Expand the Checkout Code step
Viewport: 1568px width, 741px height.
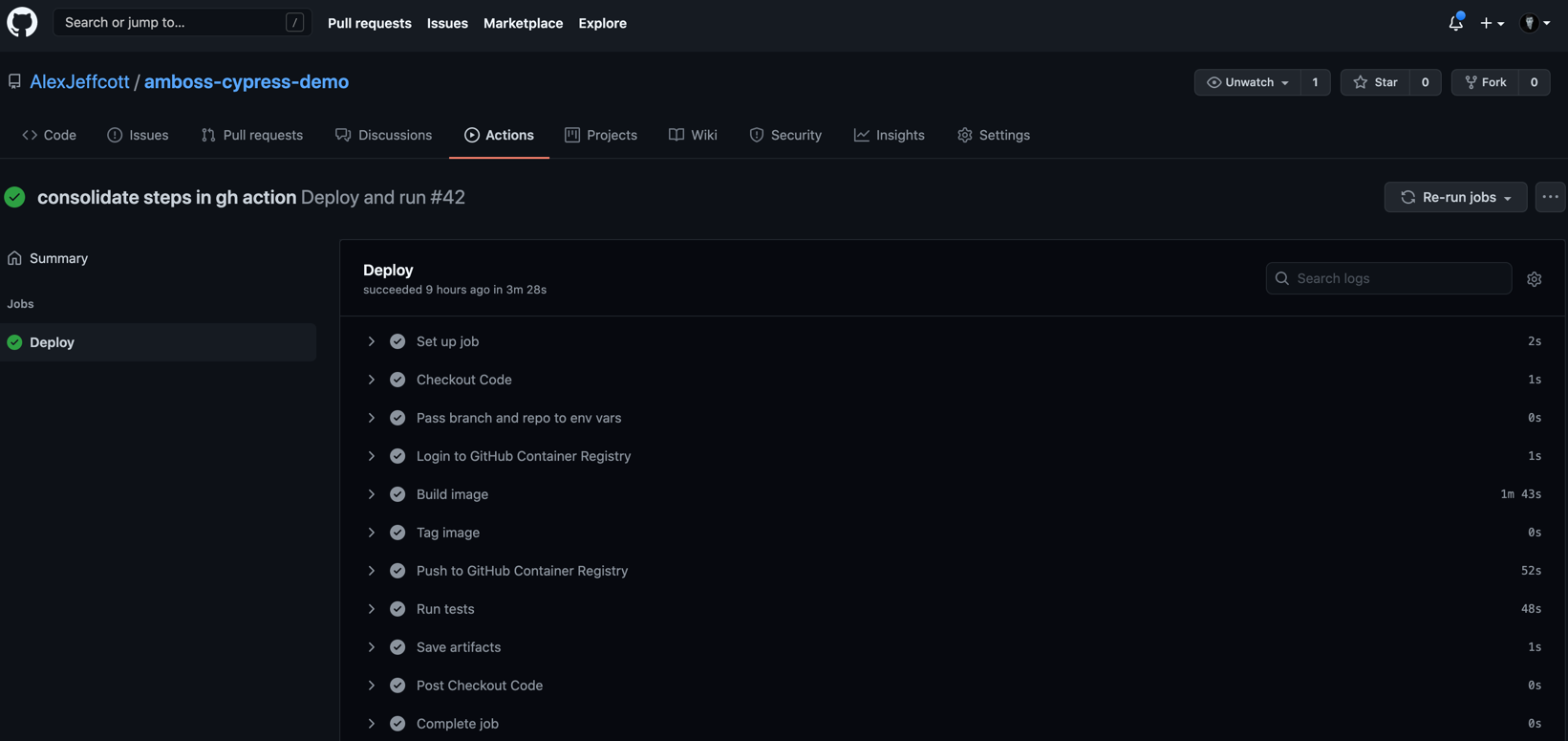[372, 380]
